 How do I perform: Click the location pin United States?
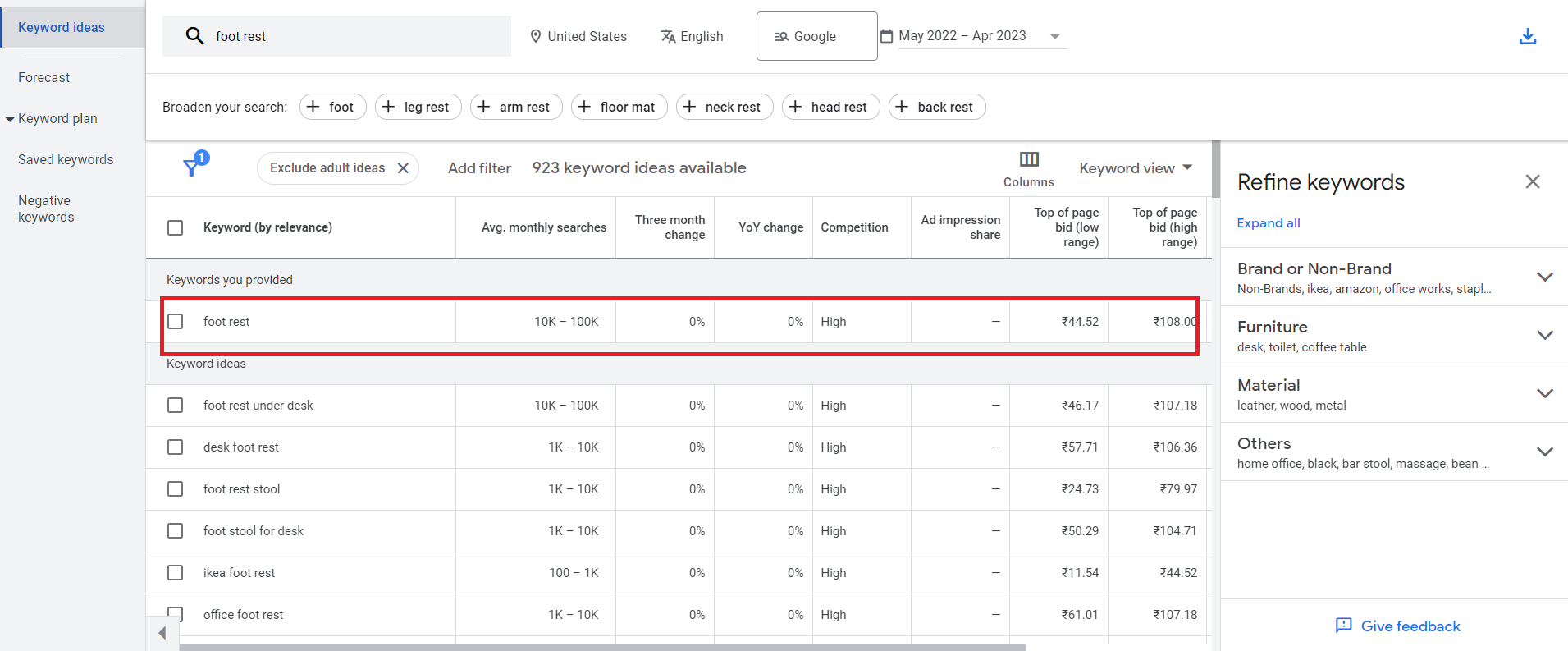tap(578, 36)
